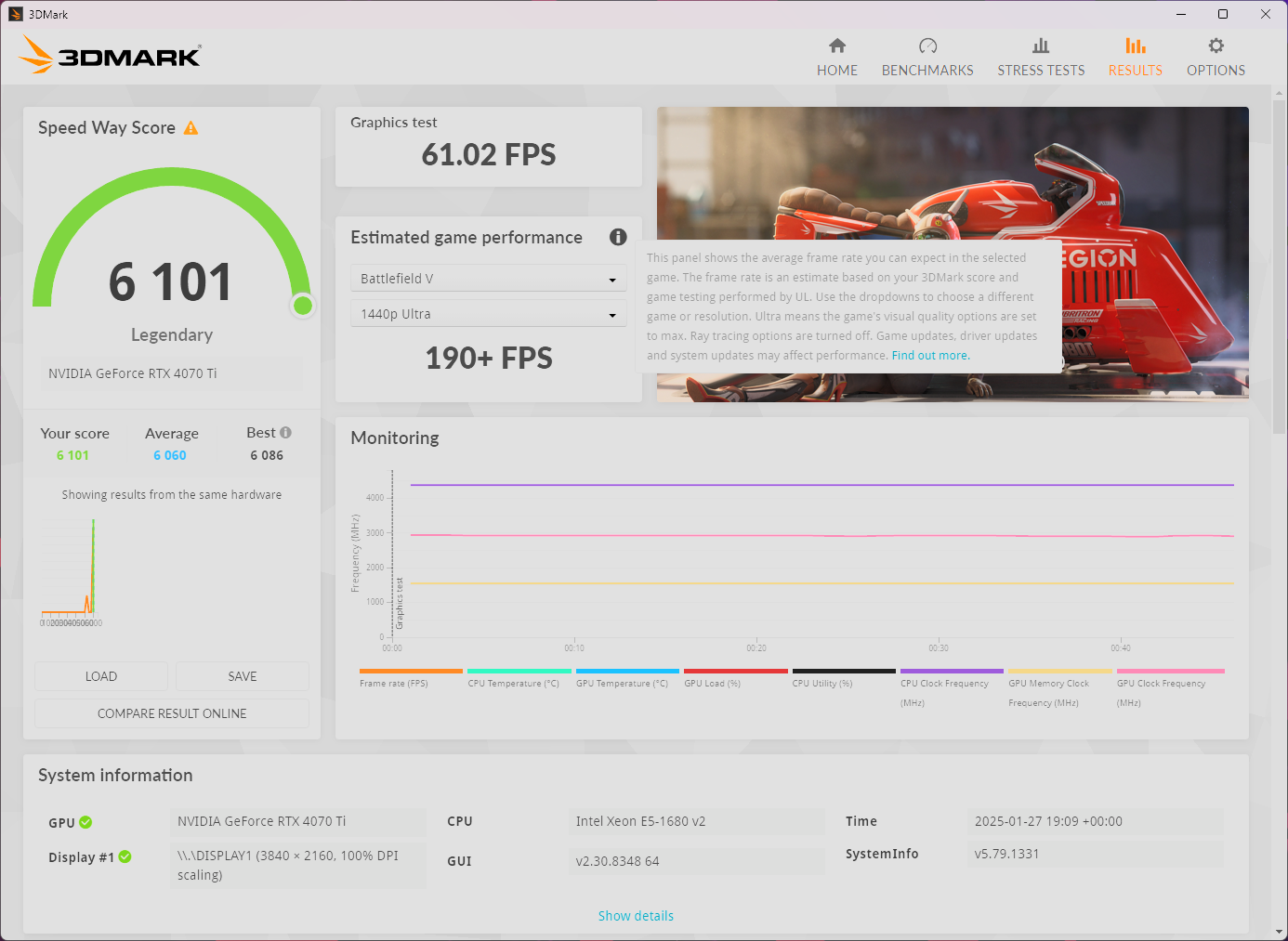
Task: Click COMPARE RESULT ONLINE button
Action: click(172, 713)
